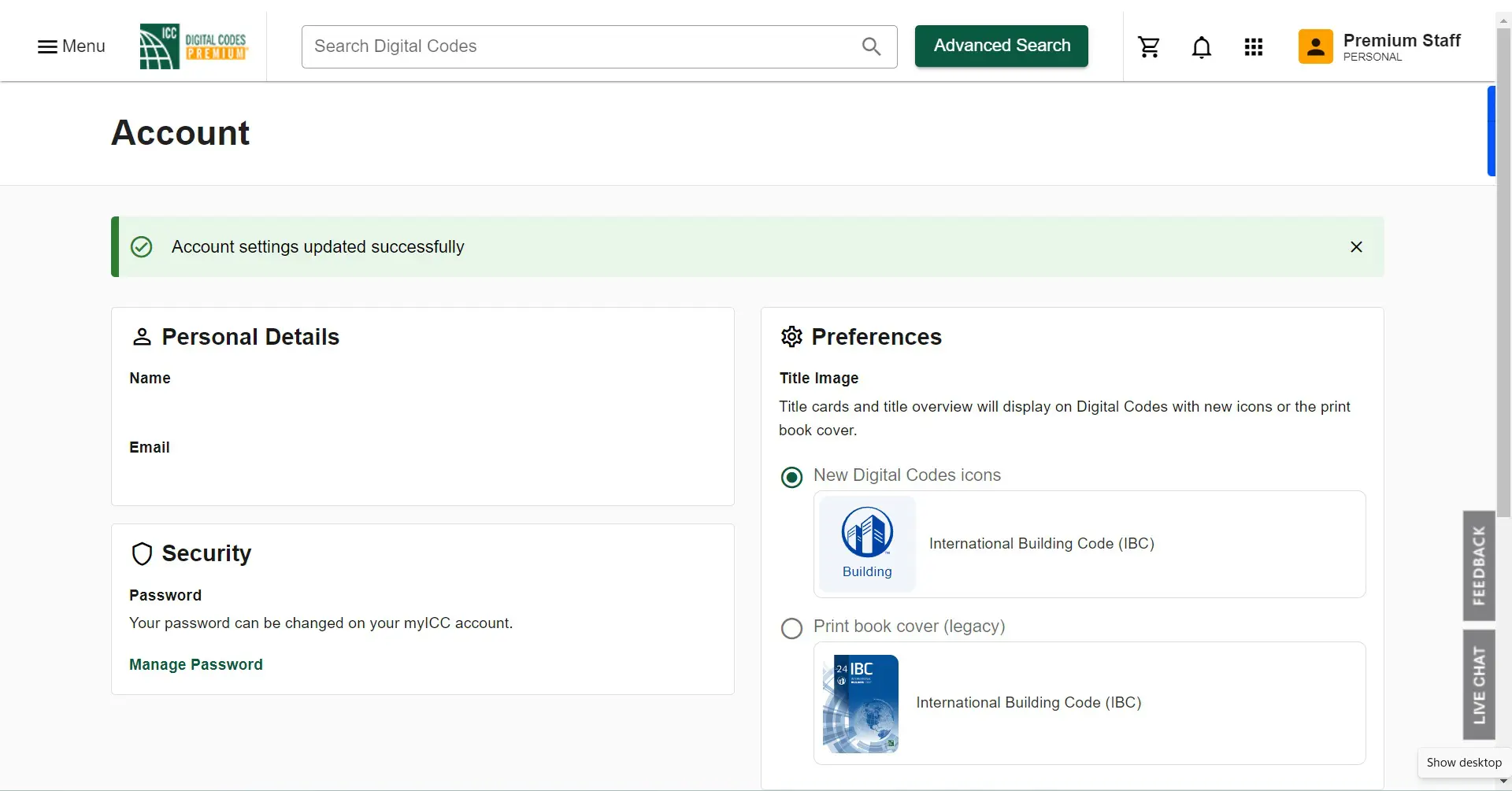
Task: Dismiss the success notification banner
Action: coord(1356,247)
